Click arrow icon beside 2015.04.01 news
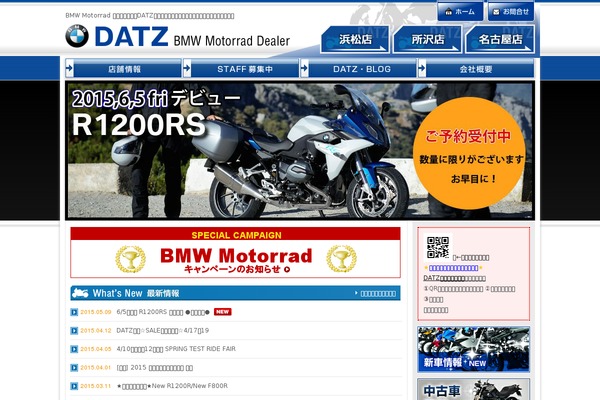 click(74, 368)
